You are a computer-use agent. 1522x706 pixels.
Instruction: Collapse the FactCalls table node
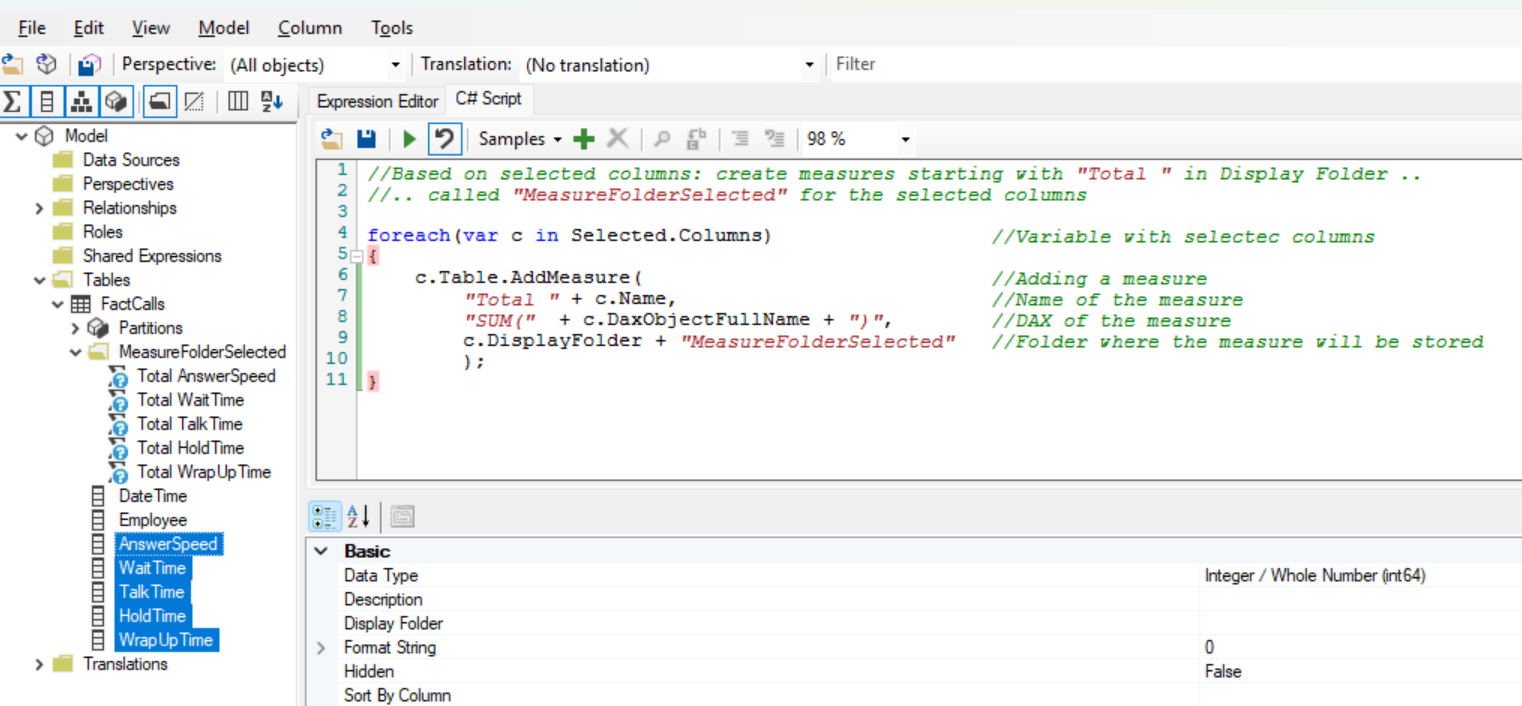click(57, 304)
